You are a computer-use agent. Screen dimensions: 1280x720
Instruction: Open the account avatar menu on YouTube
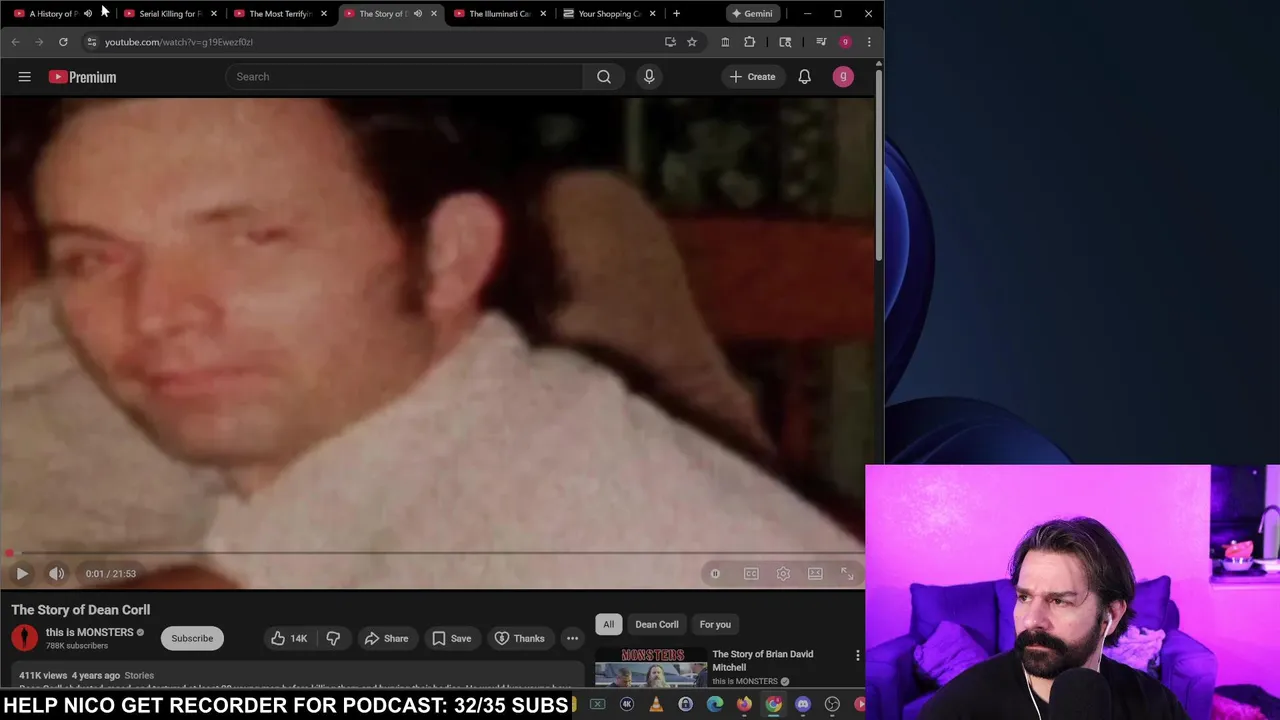coord(843,77)
